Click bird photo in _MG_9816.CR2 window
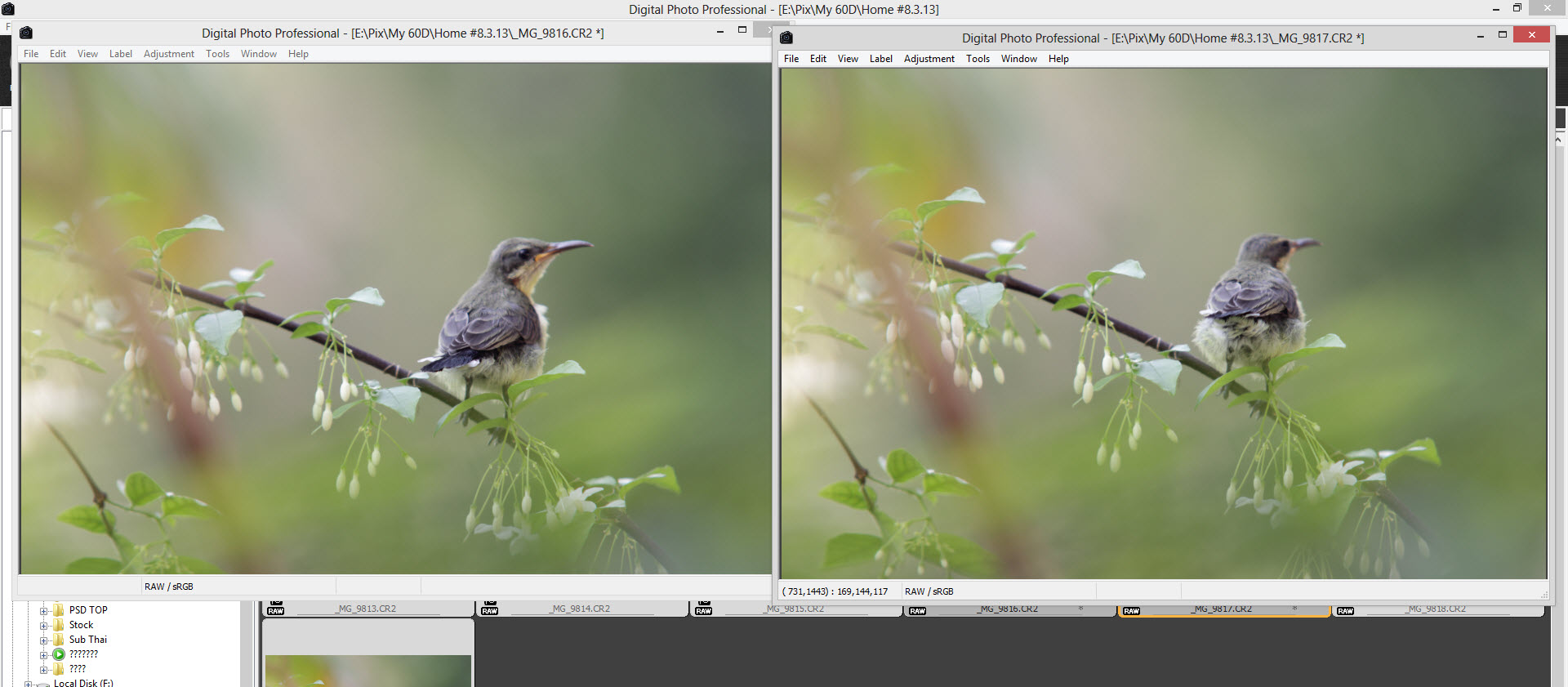The width and height of the screenshot is (1568, 687). tap(395, 319)
